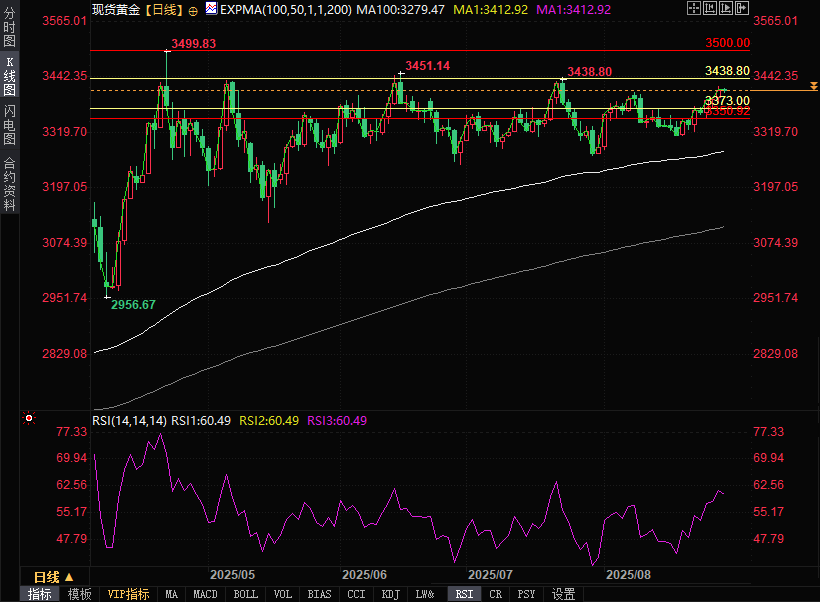Click the EXPMA(100,50,1,1,200) parameter label
The width and height of the screenshot is (820, 602).
pyautogui.click(x=286, y=9)
